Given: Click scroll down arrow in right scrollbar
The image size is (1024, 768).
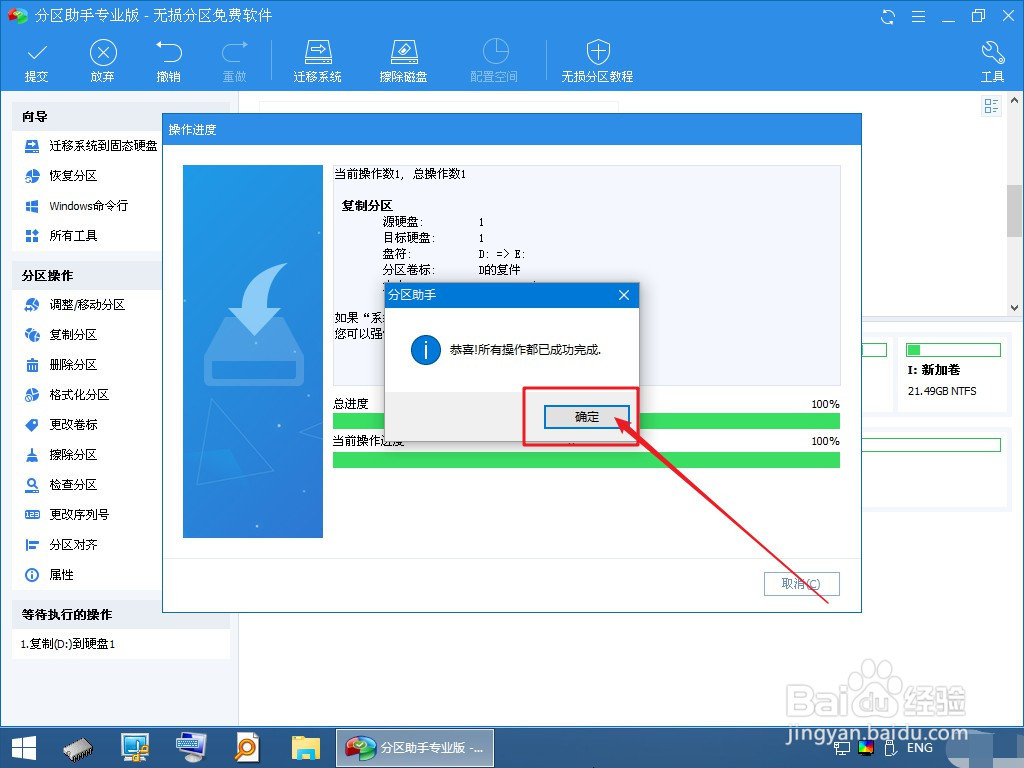Looking at the screenshot, I should (1014, 307).
